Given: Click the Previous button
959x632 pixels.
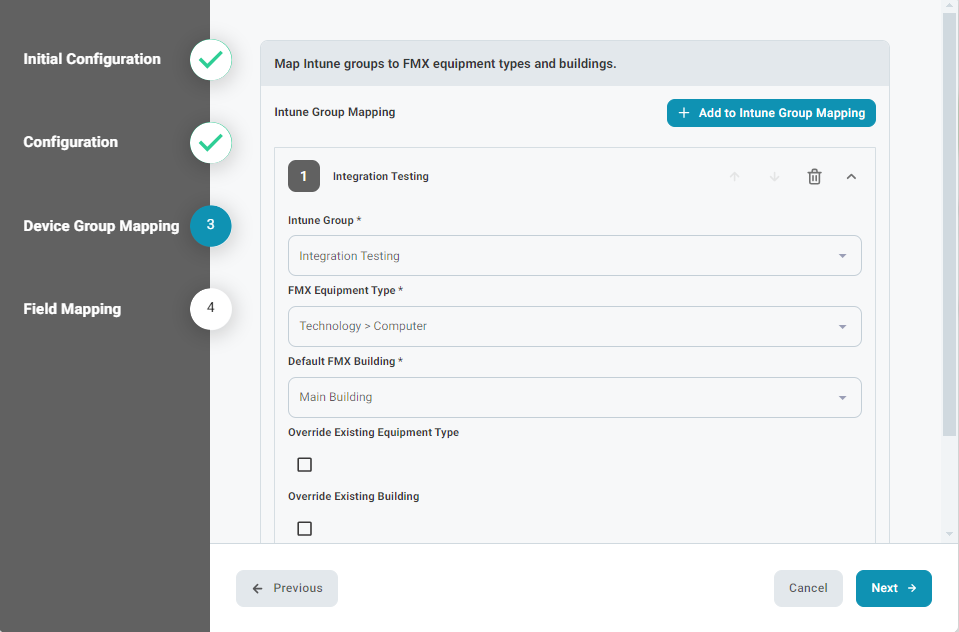Looking at the screenshot, I should tap(287, 589).
